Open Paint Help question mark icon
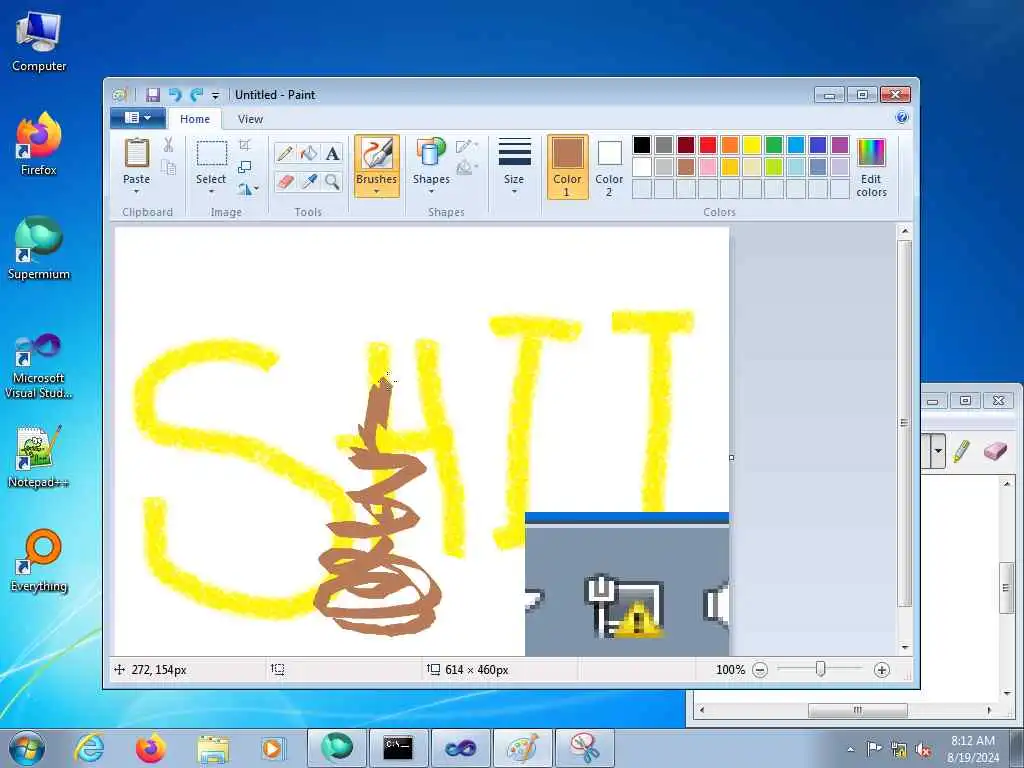Viewport: 1024px width, 768px height. coord(902,118)
